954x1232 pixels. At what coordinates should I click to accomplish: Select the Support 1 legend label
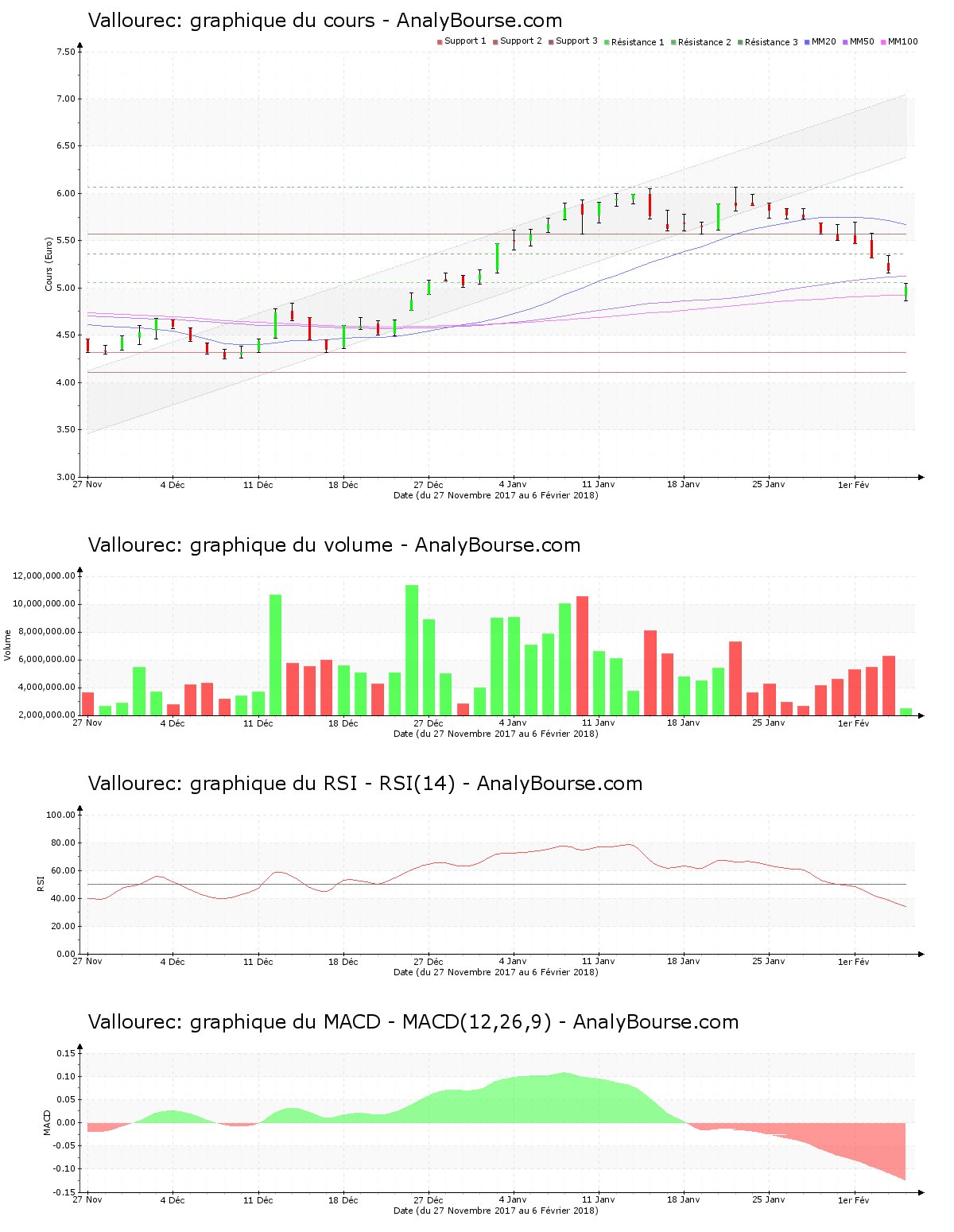pos(465,41)
